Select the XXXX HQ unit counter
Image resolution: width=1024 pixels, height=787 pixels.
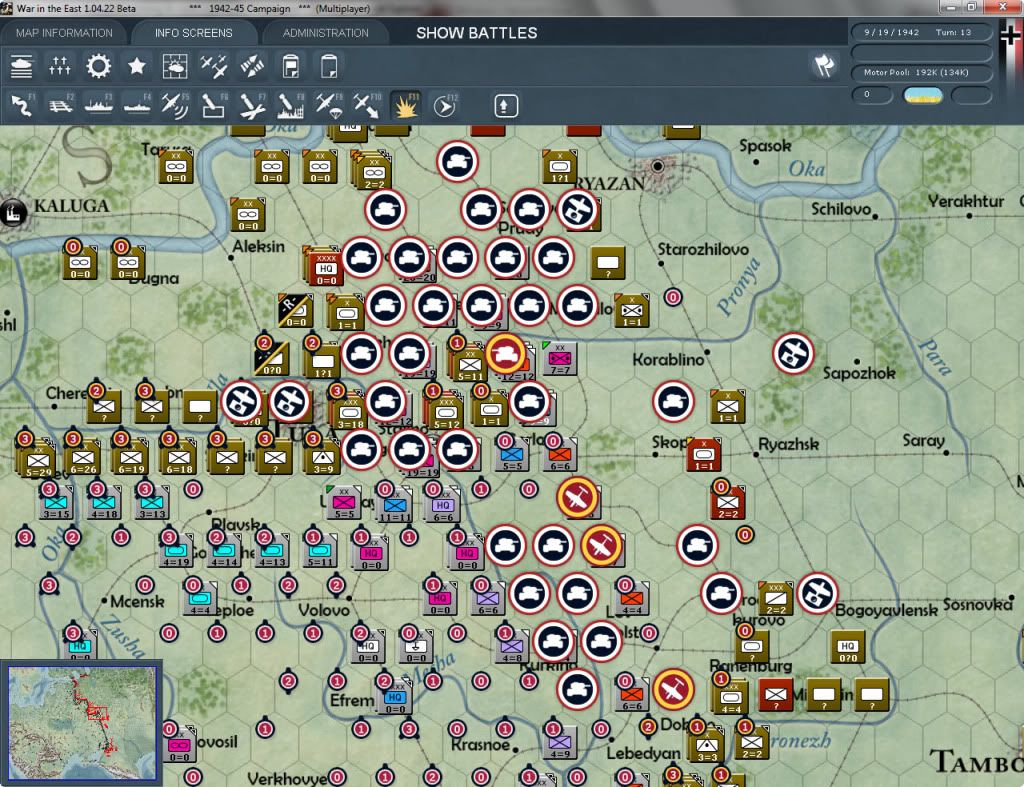coord(326,268)
